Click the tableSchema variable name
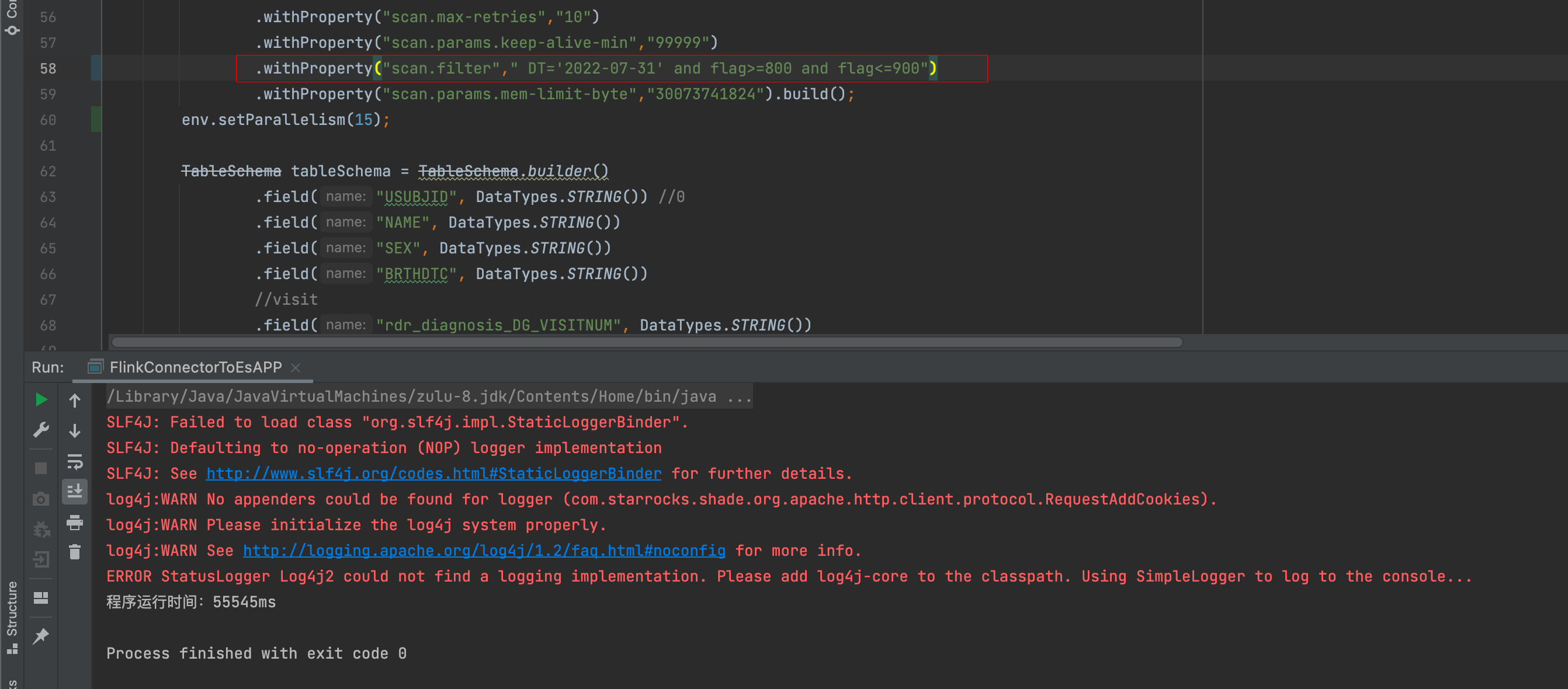This screenshot has width=1568, height=689. 341,172
